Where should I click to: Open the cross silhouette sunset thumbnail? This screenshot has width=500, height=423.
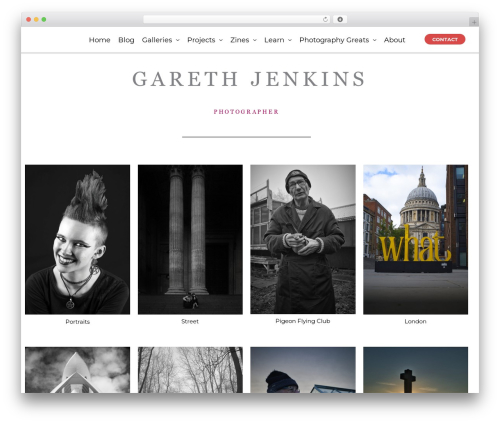point(415,370)
